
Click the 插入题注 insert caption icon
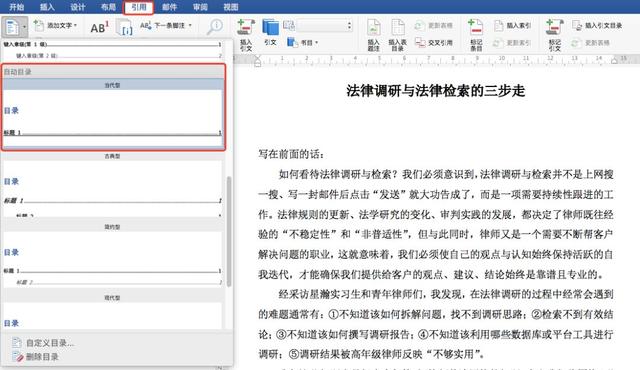(373, 35)
